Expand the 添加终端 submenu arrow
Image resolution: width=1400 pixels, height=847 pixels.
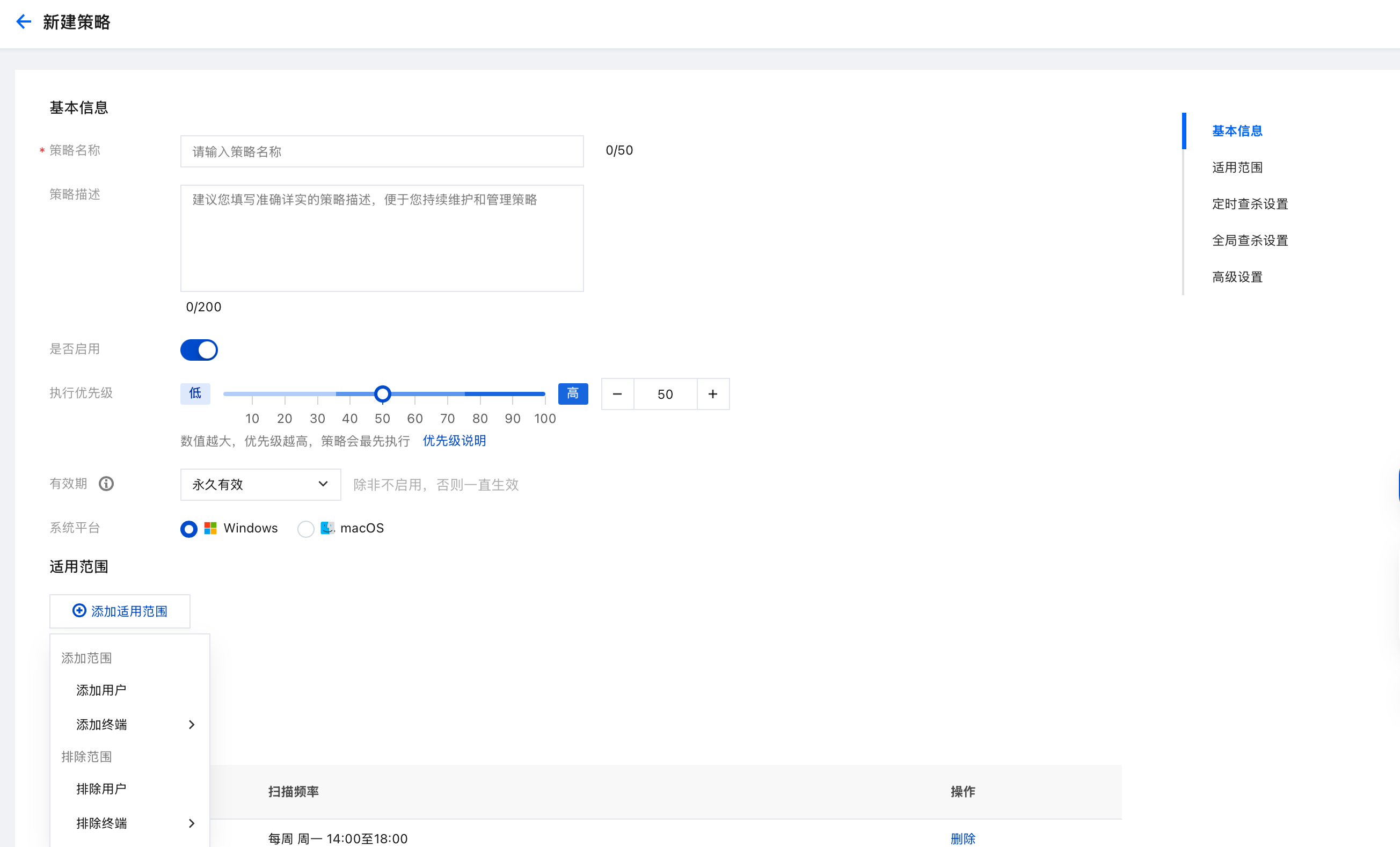192,725
